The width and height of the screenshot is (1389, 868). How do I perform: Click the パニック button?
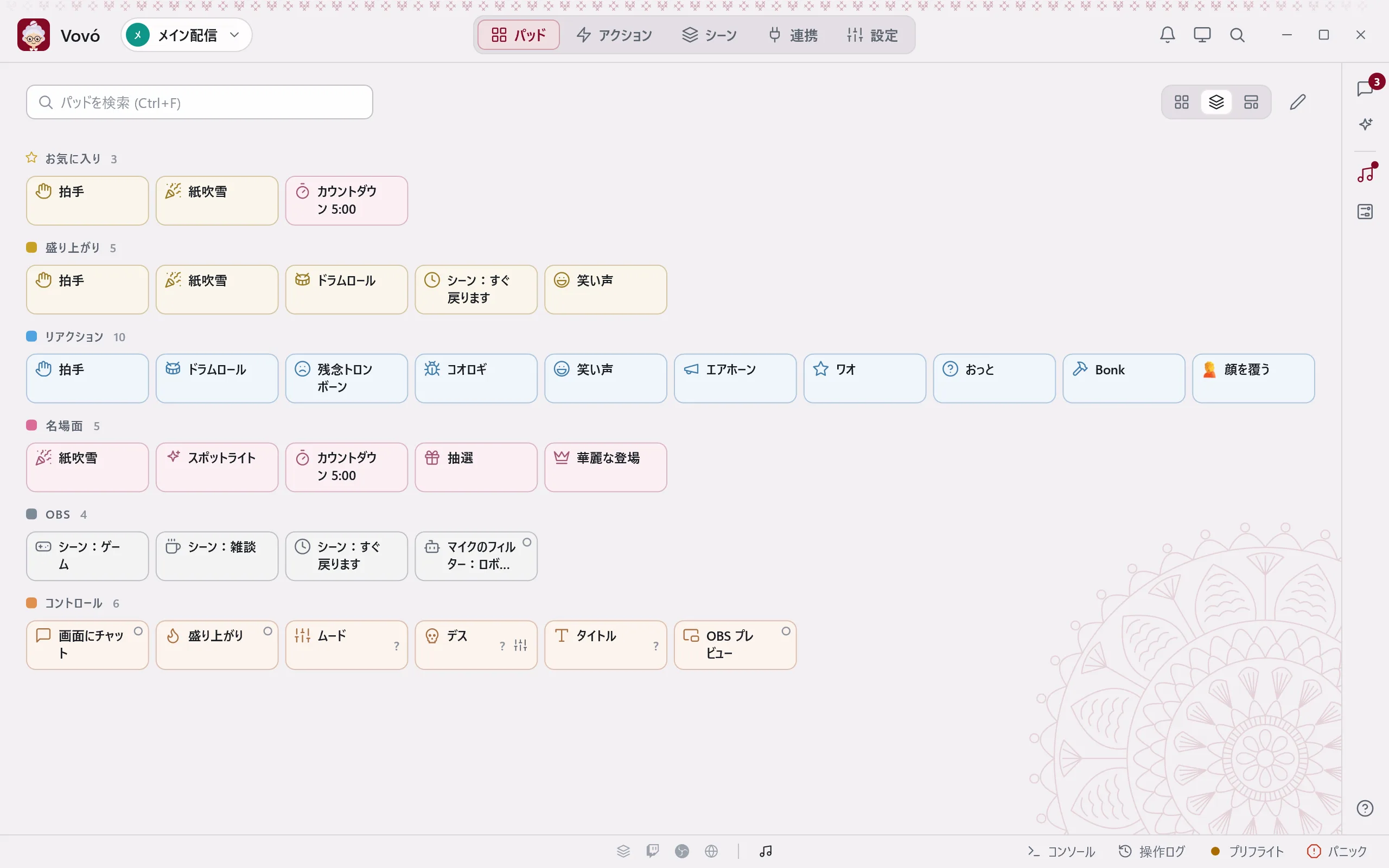tap(1337, 851)
